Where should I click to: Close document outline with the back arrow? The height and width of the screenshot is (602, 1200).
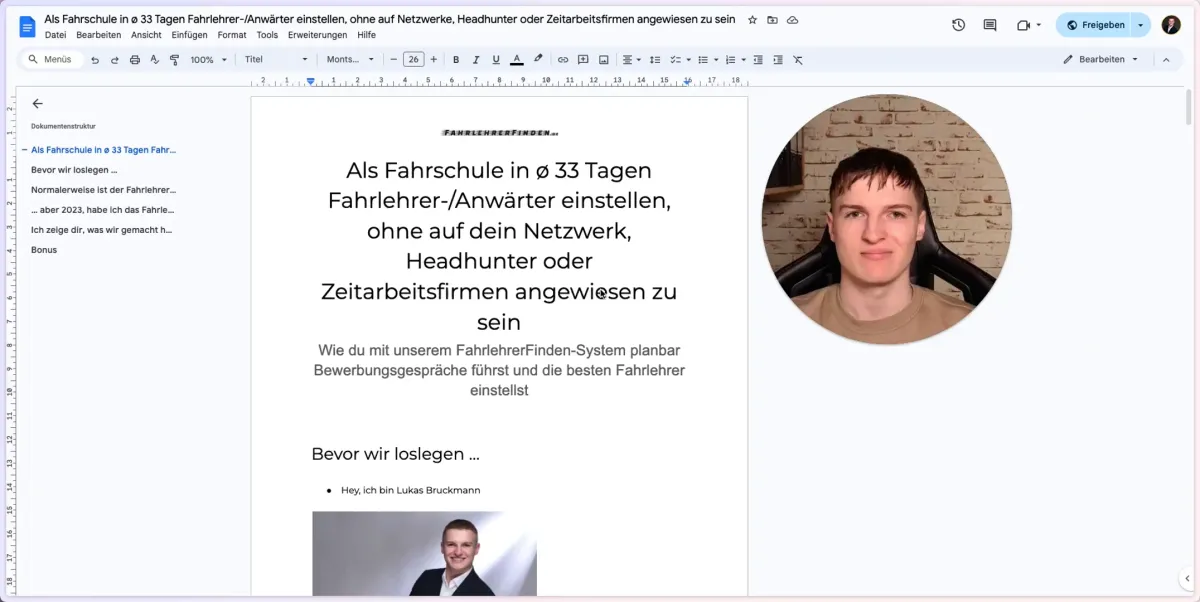click(37, 103)
